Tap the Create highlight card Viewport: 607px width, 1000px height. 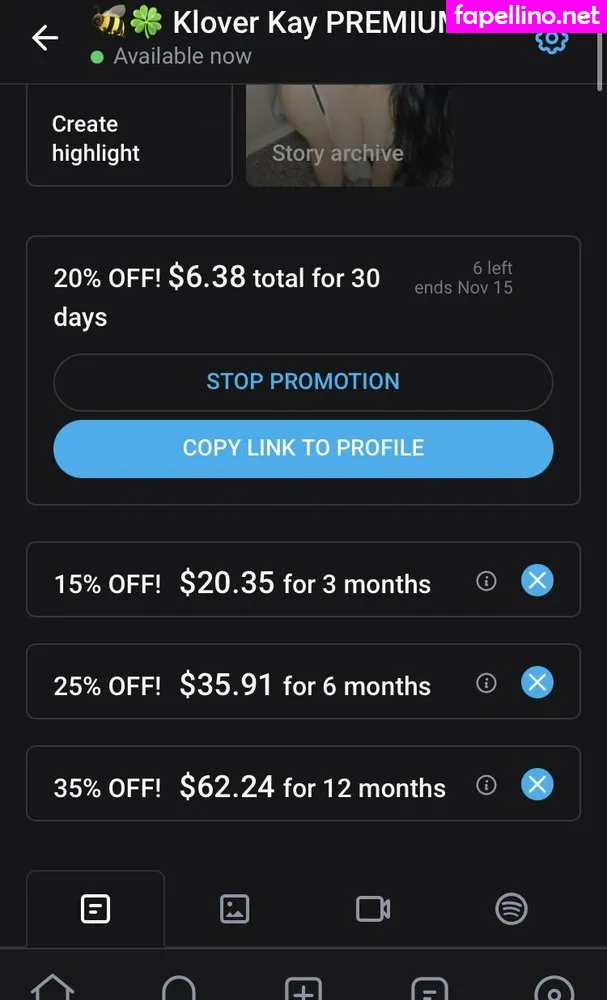129,138
